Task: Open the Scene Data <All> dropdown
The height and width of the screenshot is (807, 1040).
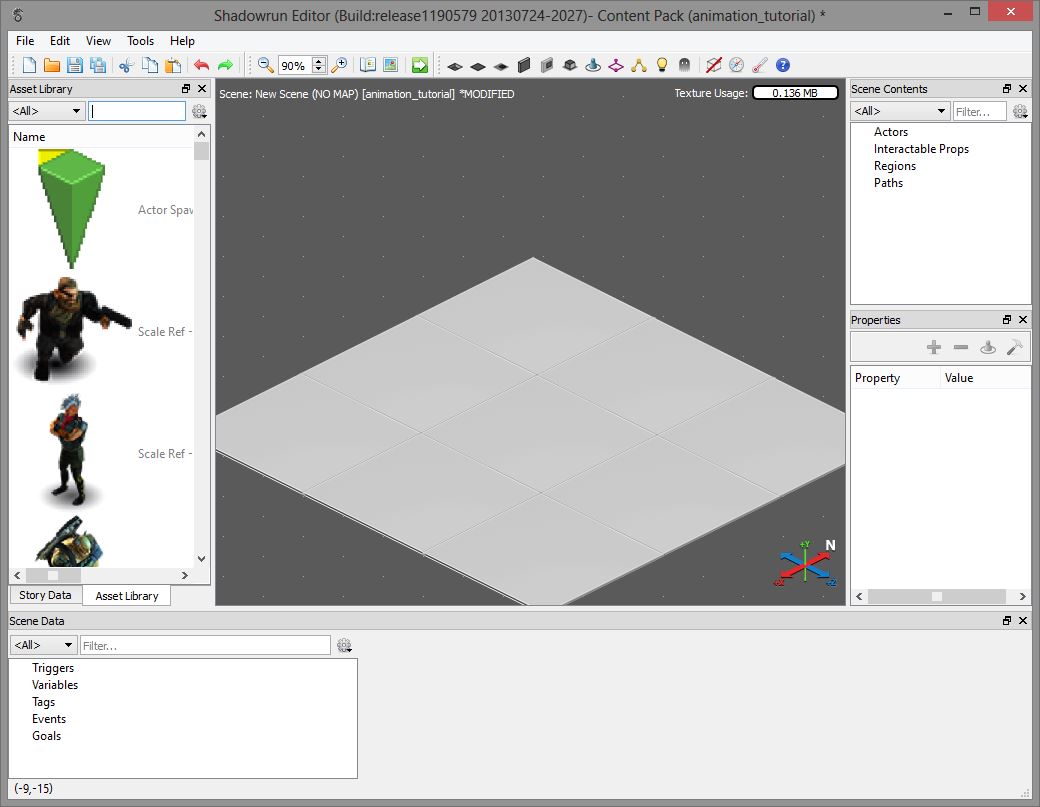Action: point(44,645)
